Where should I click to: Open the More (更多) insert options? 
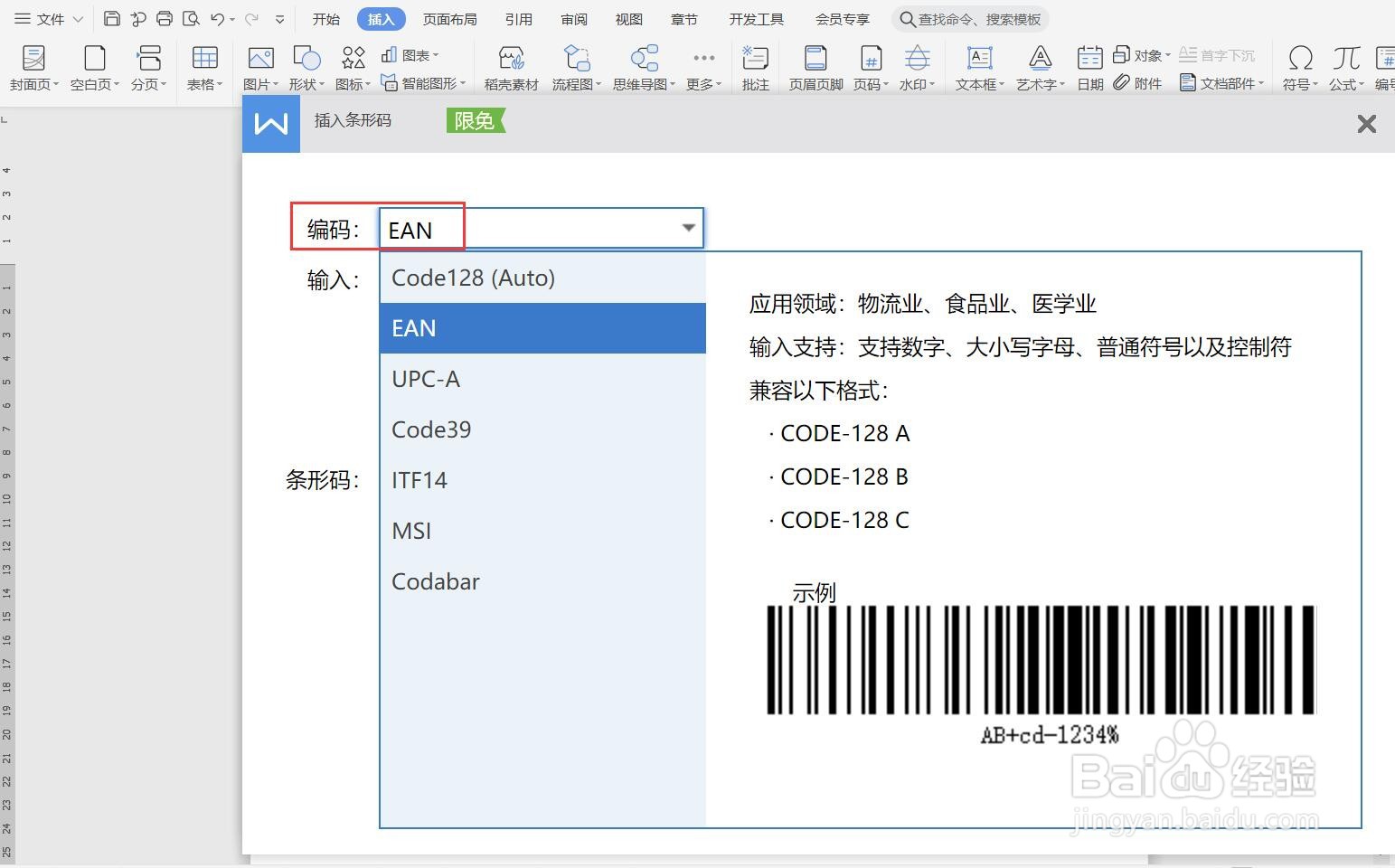[x=703, y=68]
